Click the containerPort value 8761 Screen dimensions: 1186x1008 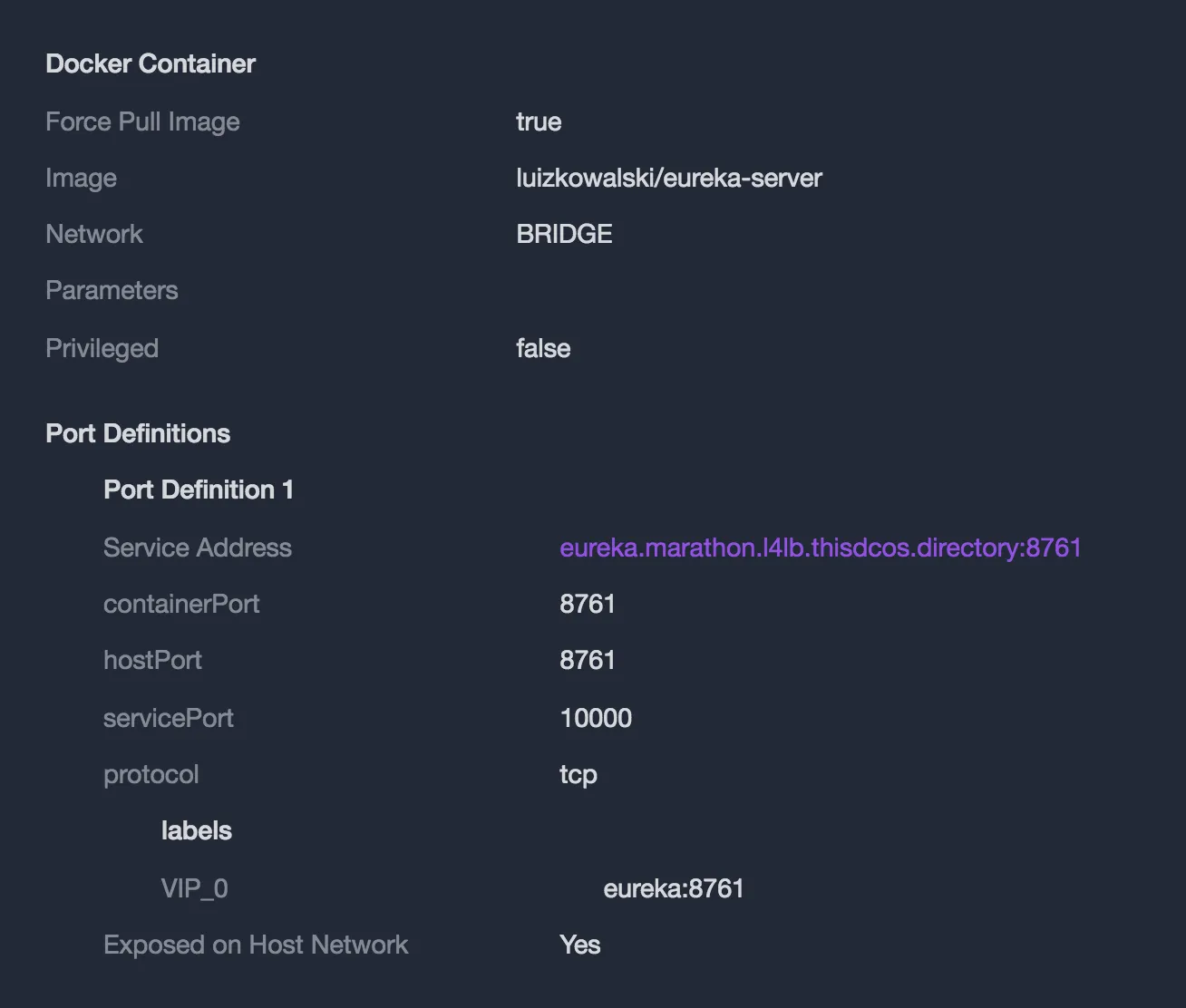point(588,604)
